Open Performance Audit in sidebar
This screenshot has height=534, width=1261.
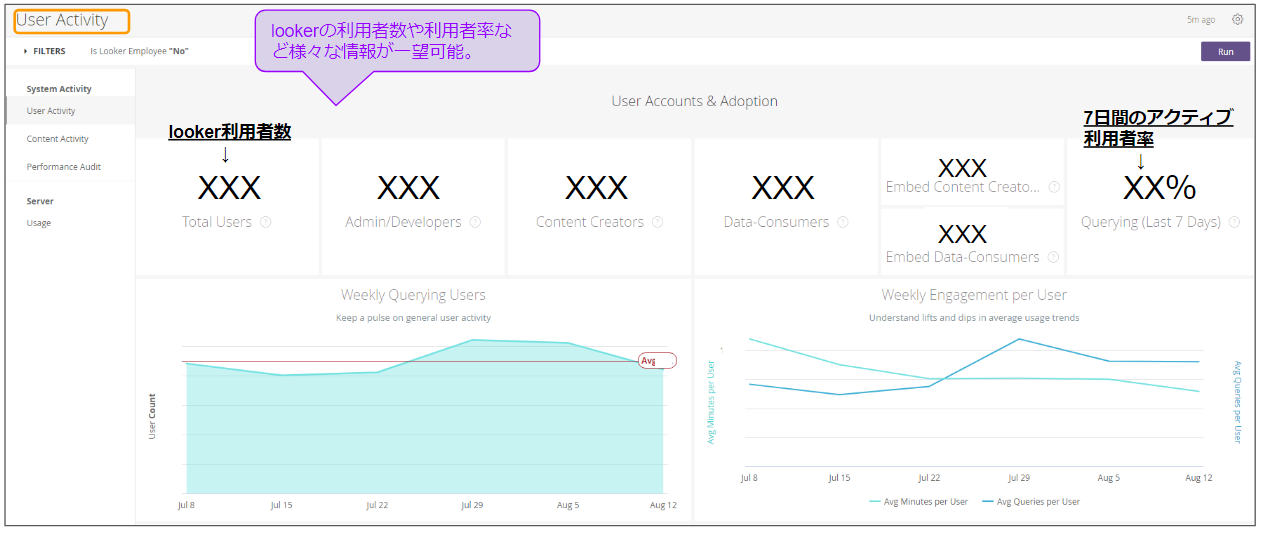click(x=64, y=167)
